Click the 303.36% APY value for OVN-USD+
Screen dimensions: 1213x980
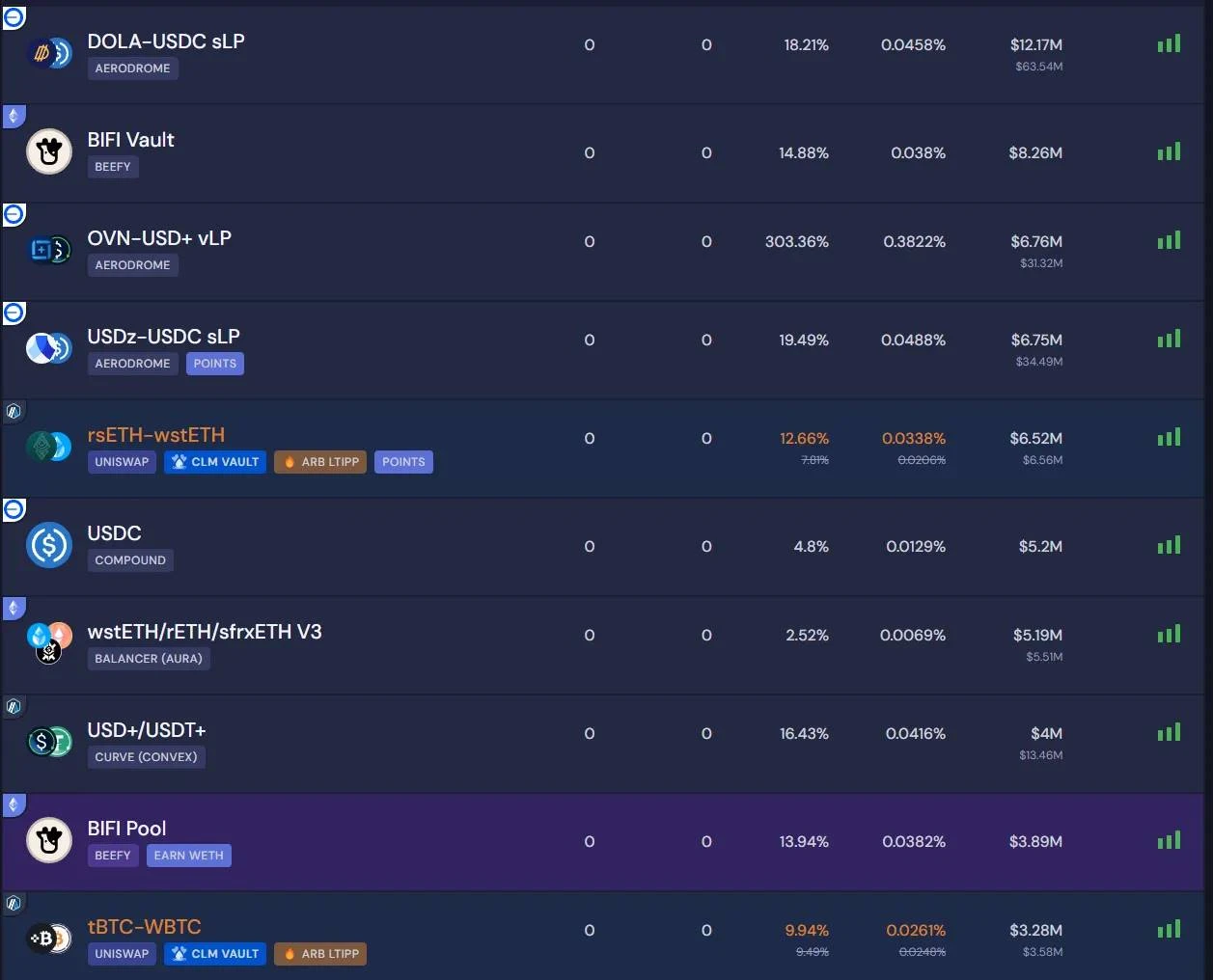tap(796, 242)
